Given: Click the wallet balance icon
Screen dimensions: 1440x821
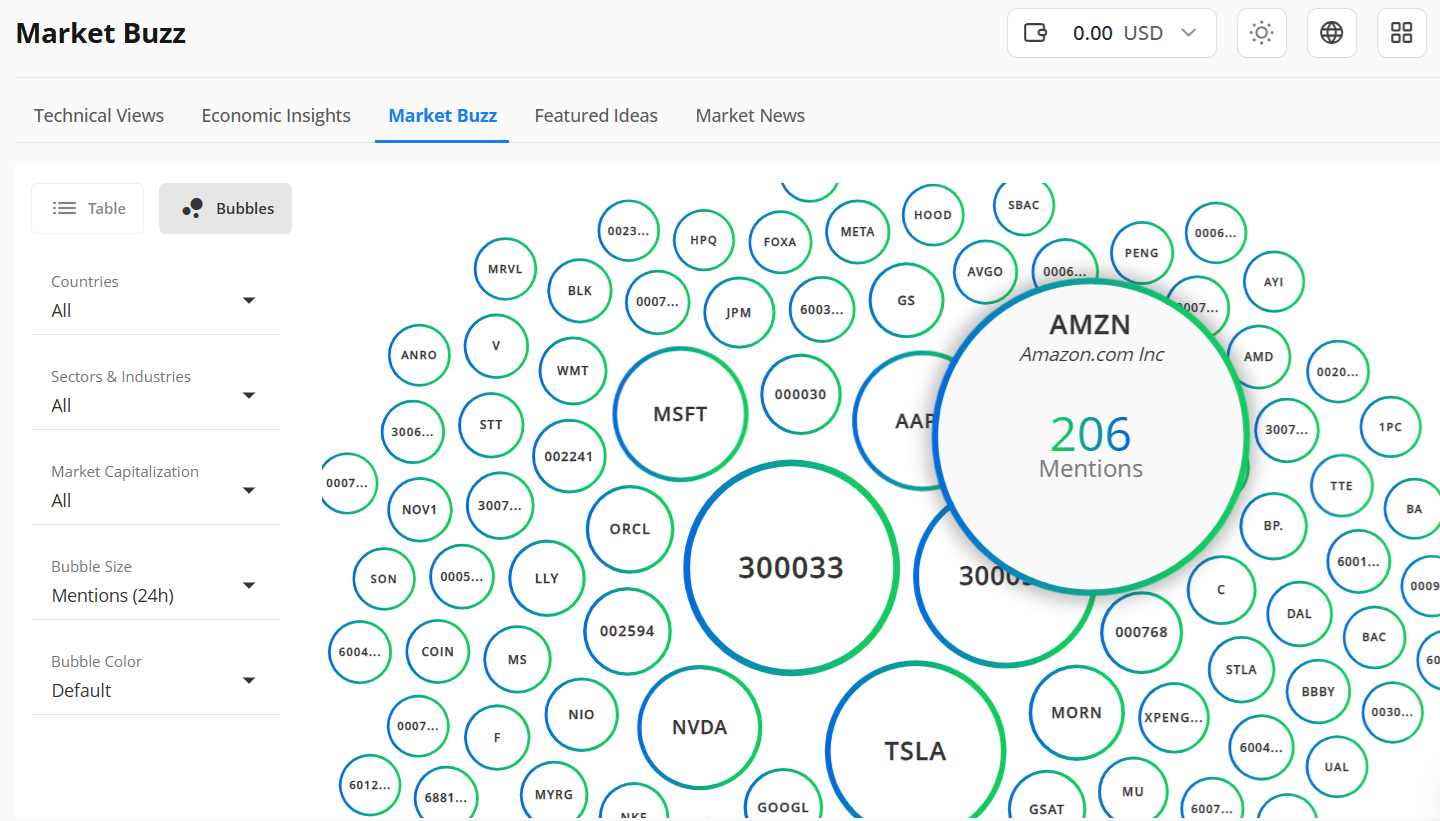Looking at the screenshot, I should point(1036,33).
